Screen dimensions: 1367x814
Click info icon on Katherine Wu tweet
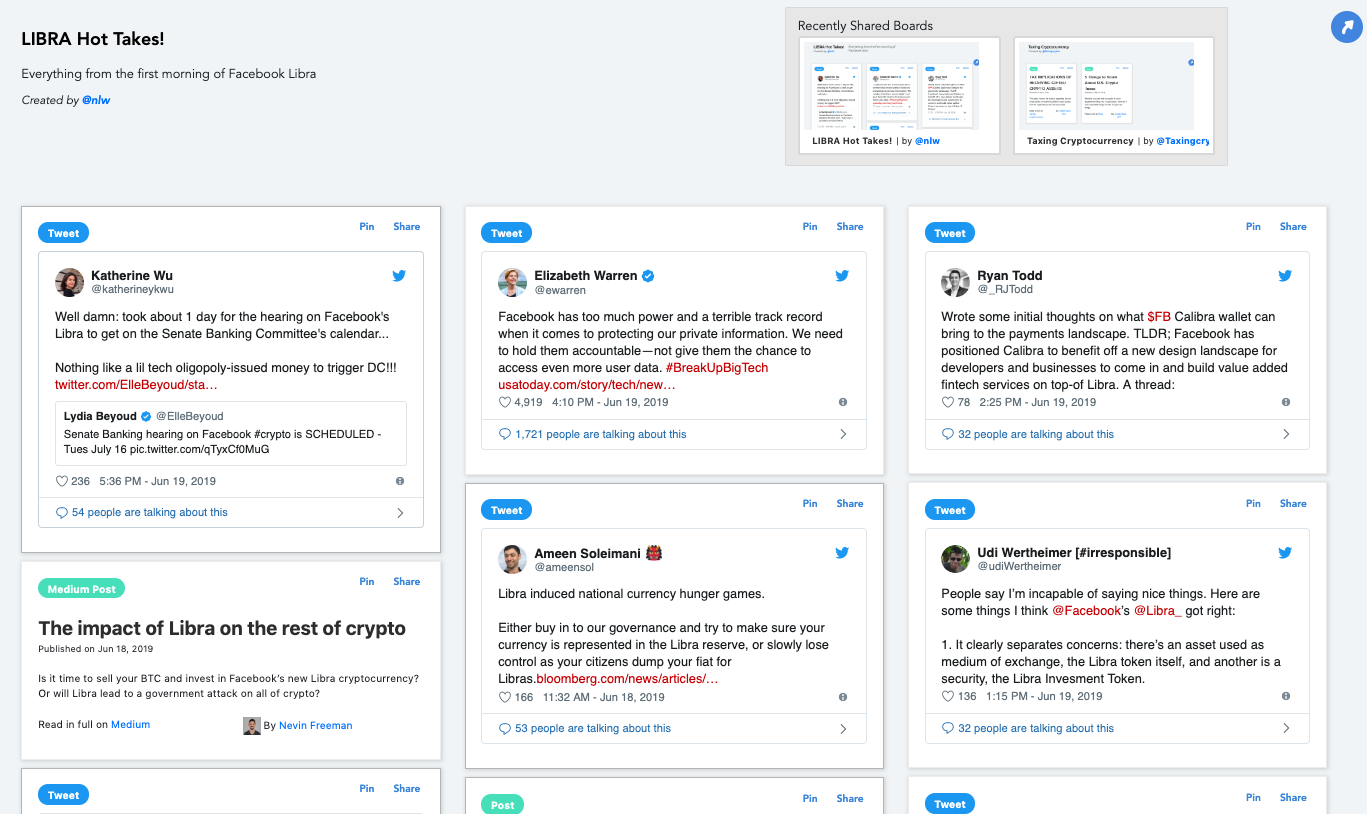400,481
